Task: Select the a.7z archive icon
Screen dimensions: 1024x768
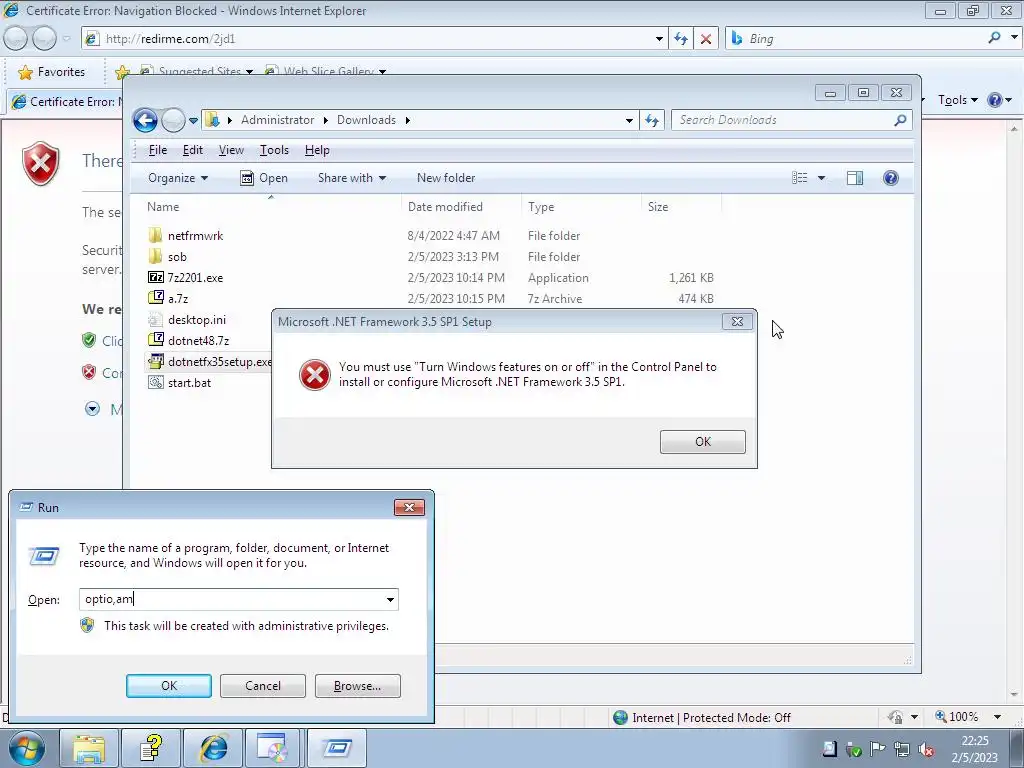Action: 155,298
